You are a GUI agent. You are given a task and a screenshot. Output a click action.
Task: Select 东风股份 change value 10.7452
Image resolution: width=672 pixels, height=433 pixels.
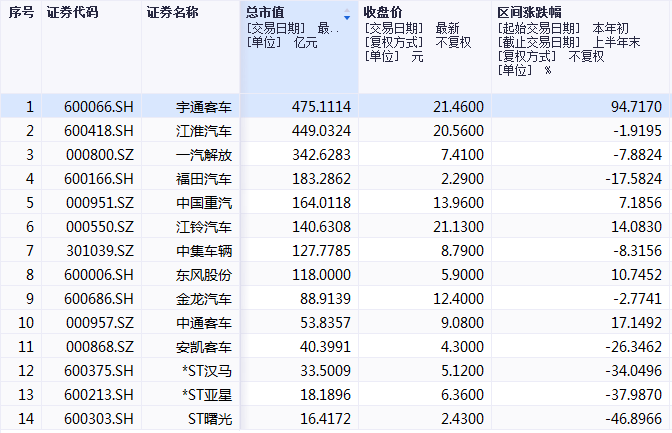click(x=634, y=274)
